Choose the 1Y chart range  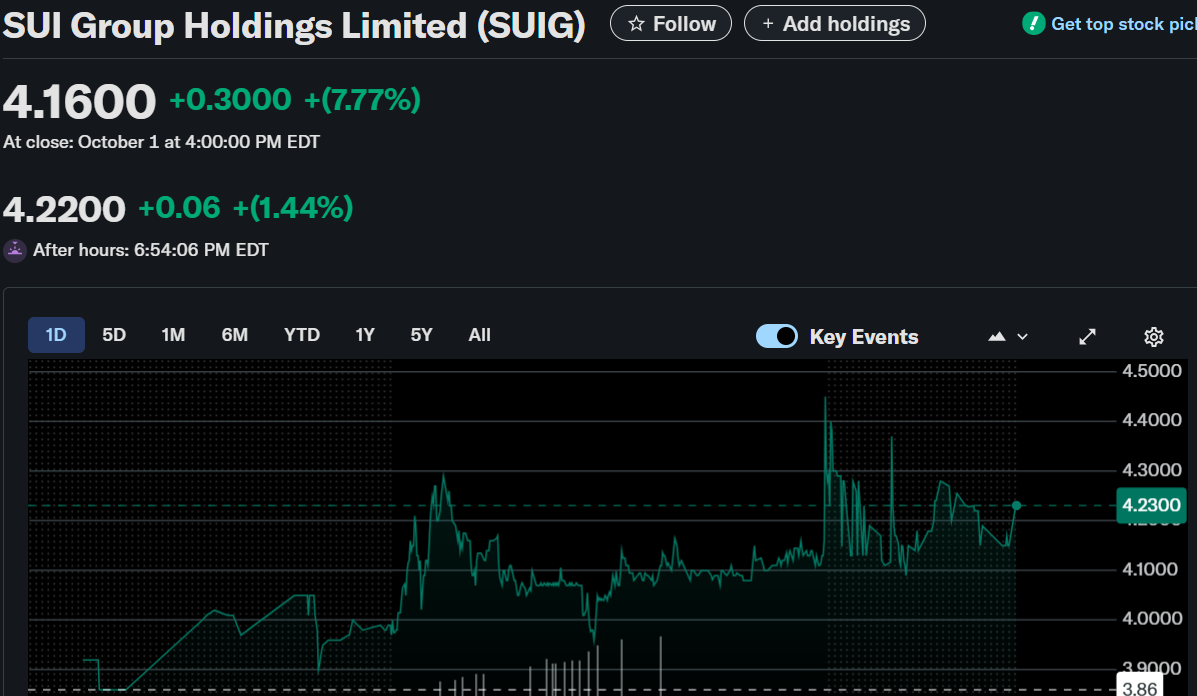365,335
